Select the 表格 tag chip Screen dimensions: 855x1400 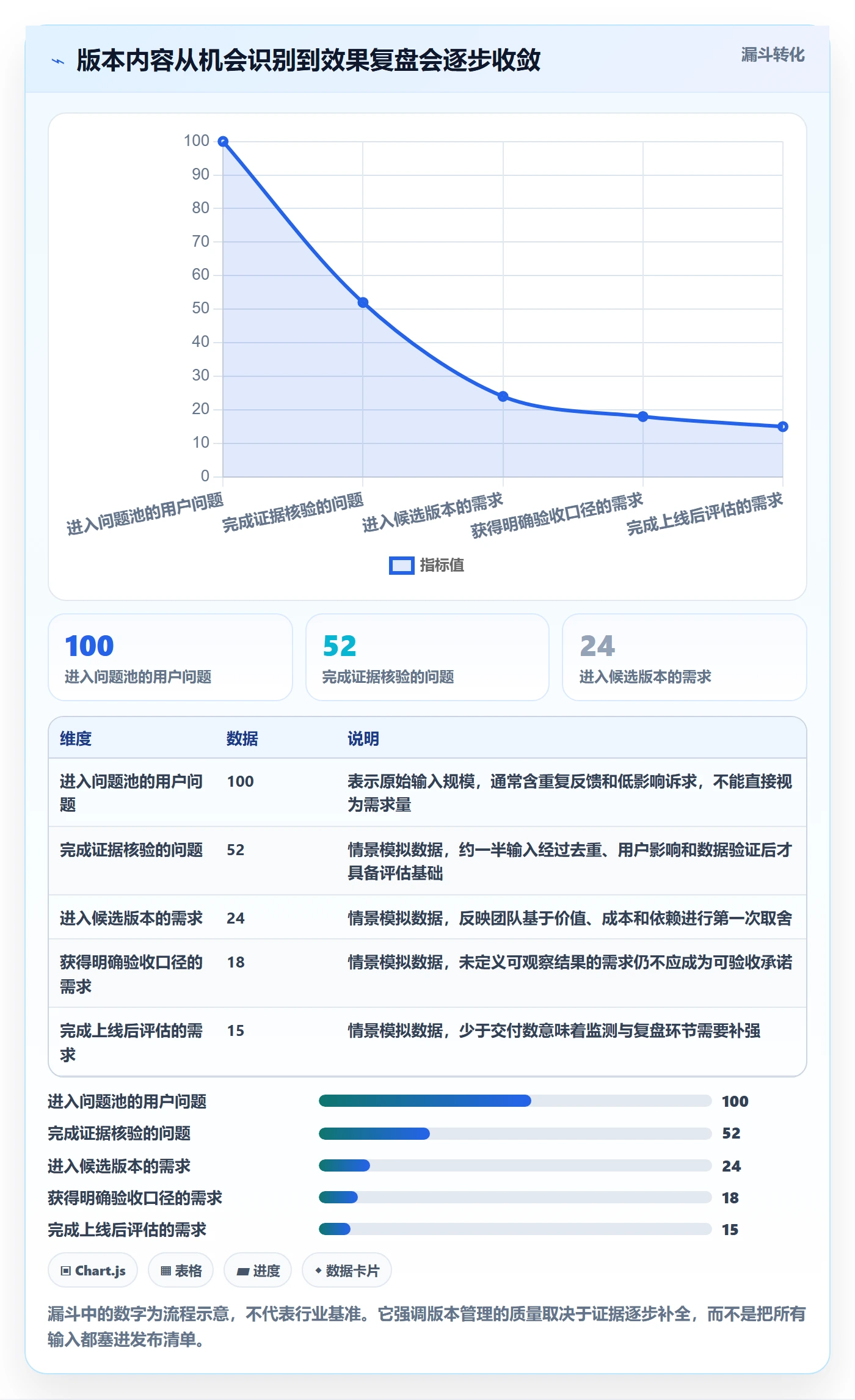click(181, 1271)
